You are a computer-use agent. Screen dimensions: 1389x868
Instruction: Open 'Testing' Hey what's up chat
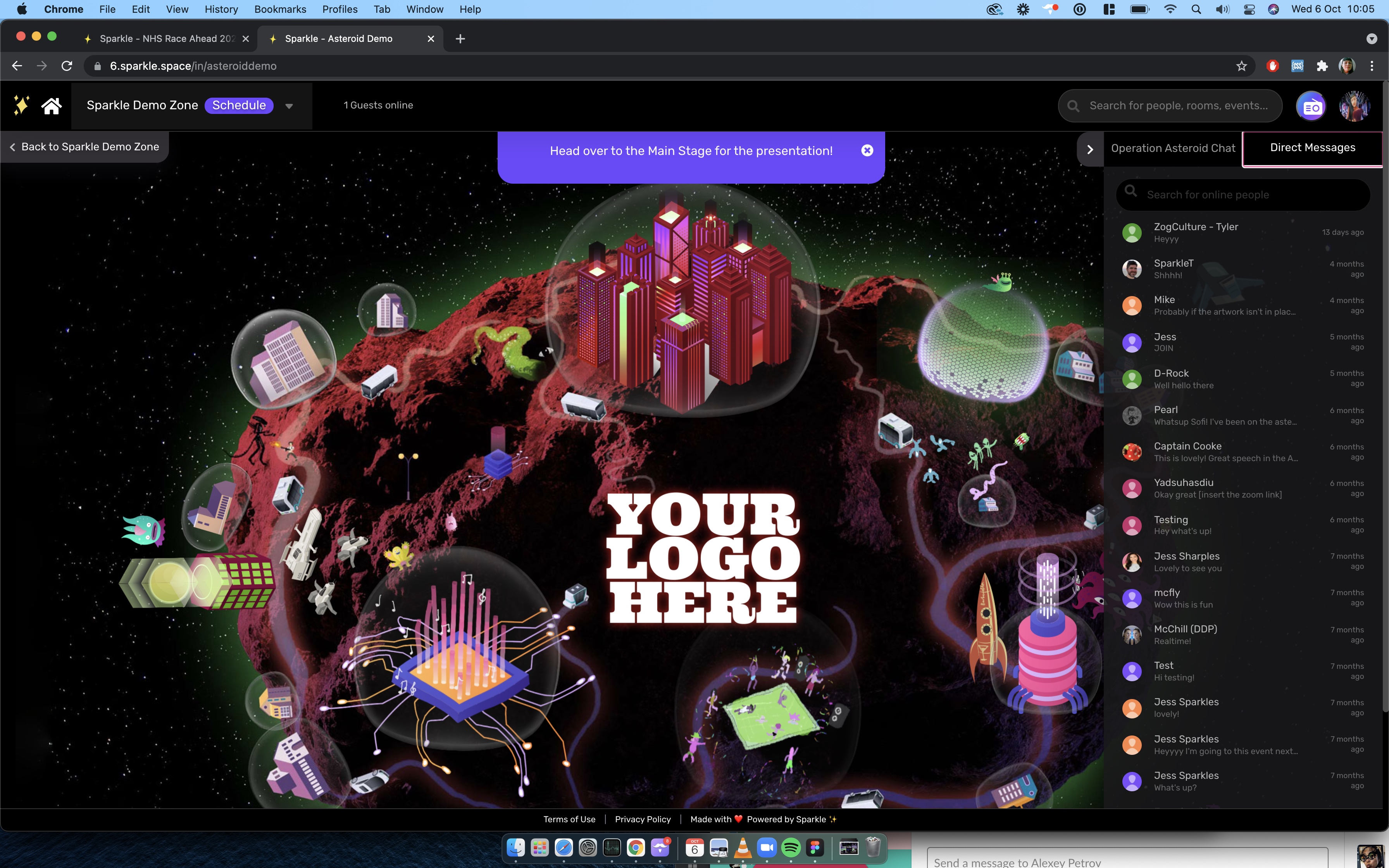pos(1243,525)
